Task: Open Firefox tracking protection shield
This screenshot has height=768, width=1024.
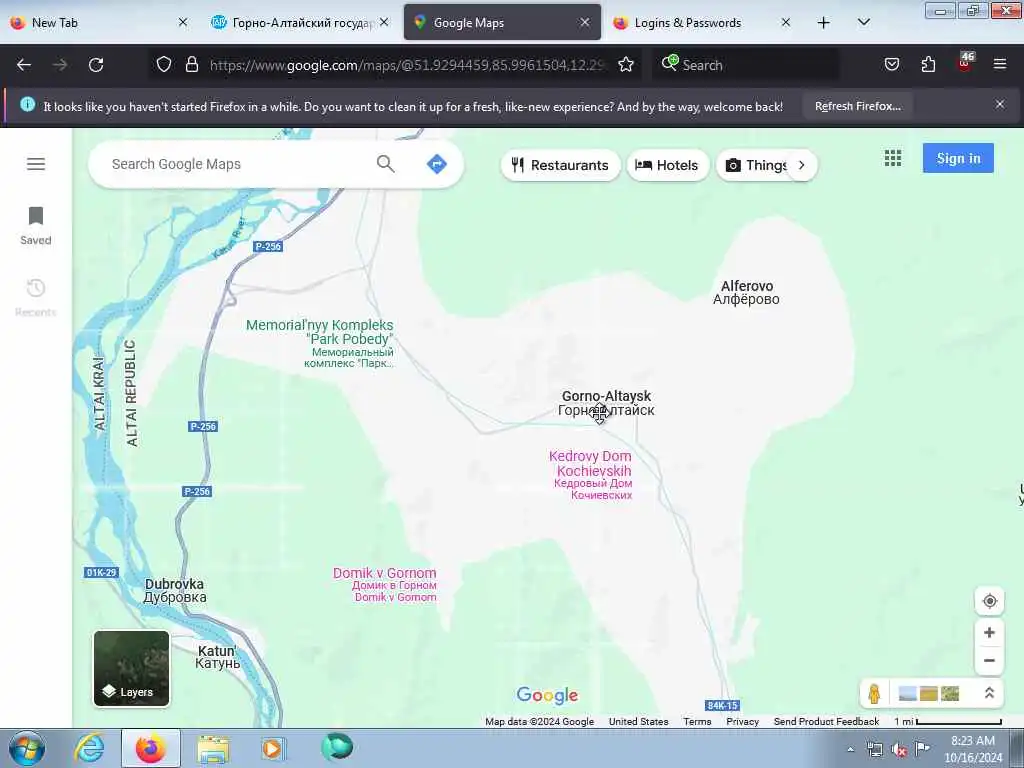Action: [x=164, y=65]
